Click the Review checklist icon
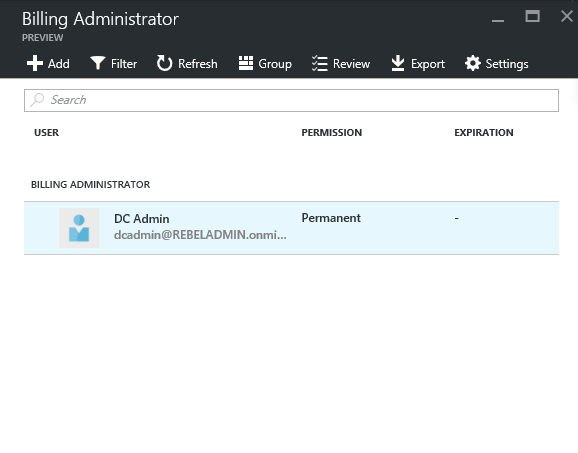This screenshot has width=578, height=453. pos(320,63)
